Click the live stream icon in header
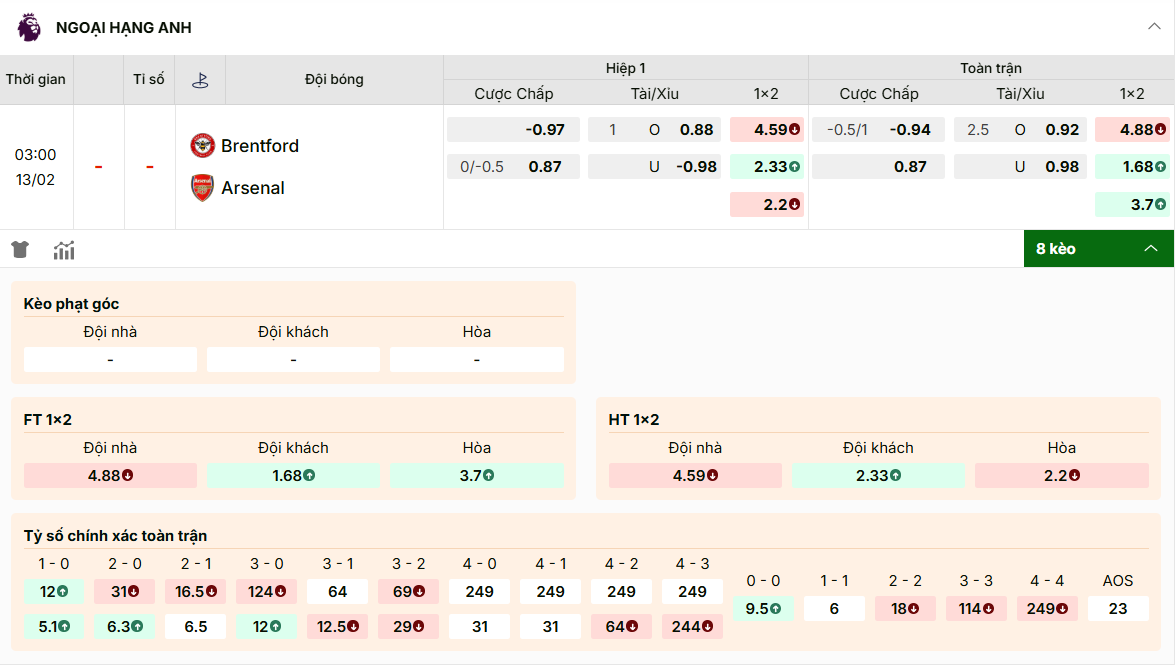 click(200, 80)
